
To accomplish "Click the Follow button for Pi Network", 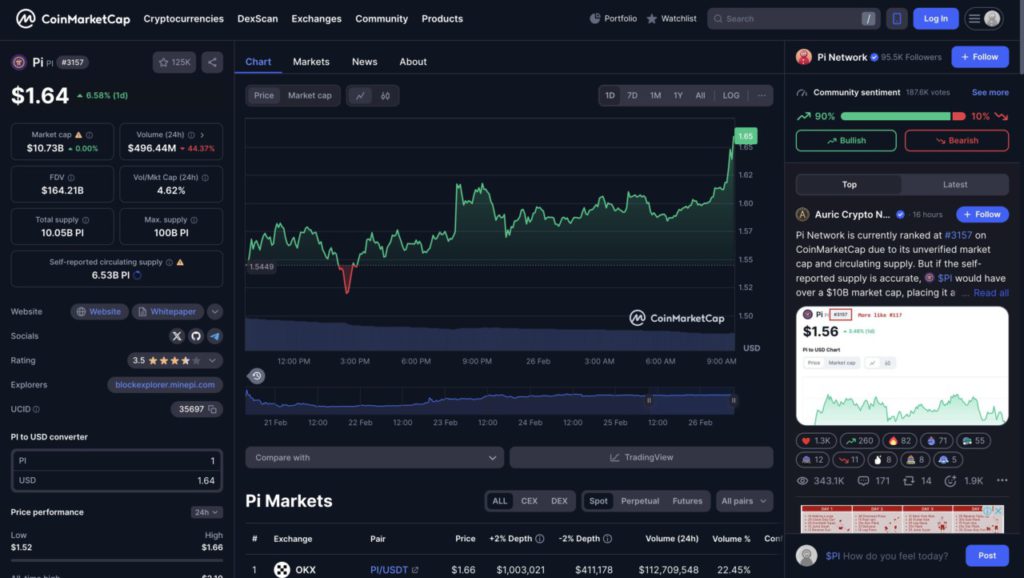I will (x=980, y=56).
